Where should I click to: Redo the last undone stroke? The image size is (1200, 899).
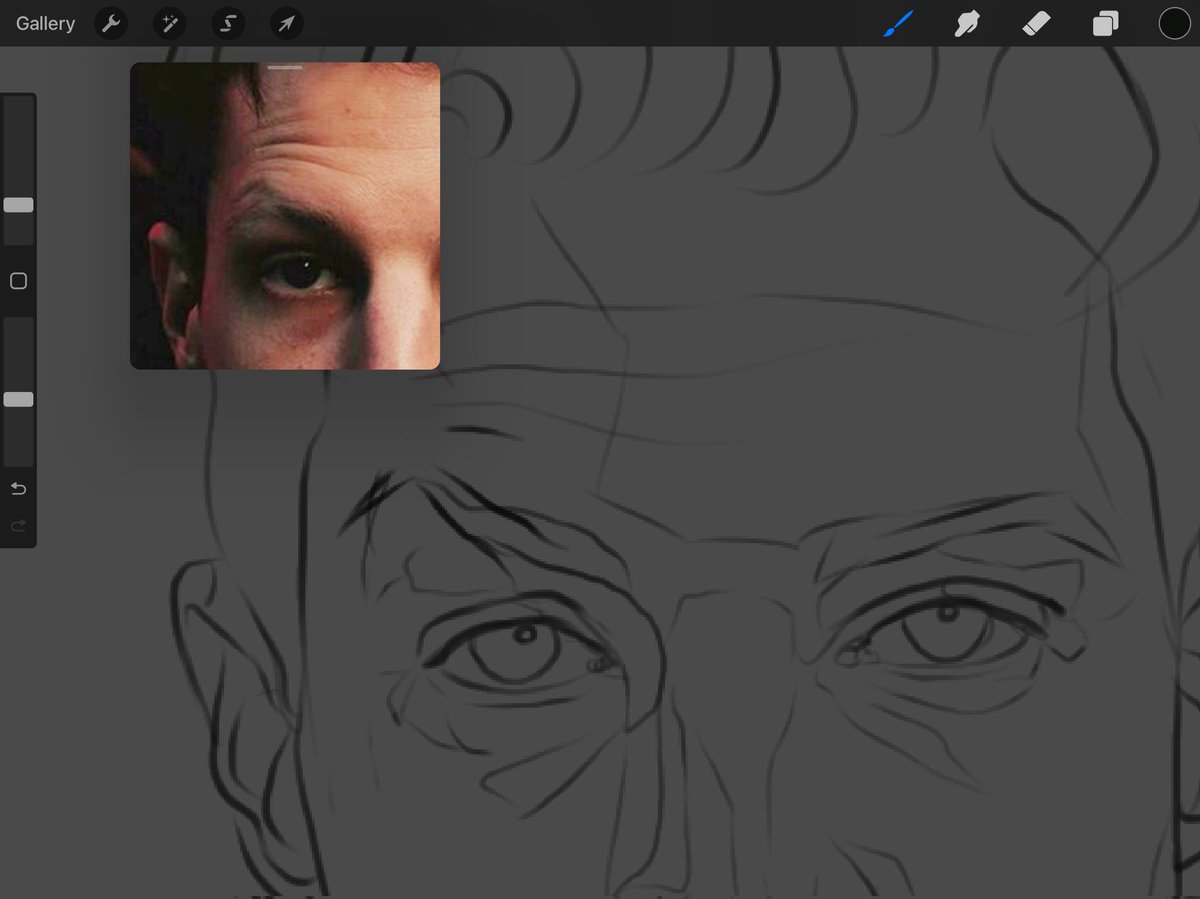pos(18,525)
